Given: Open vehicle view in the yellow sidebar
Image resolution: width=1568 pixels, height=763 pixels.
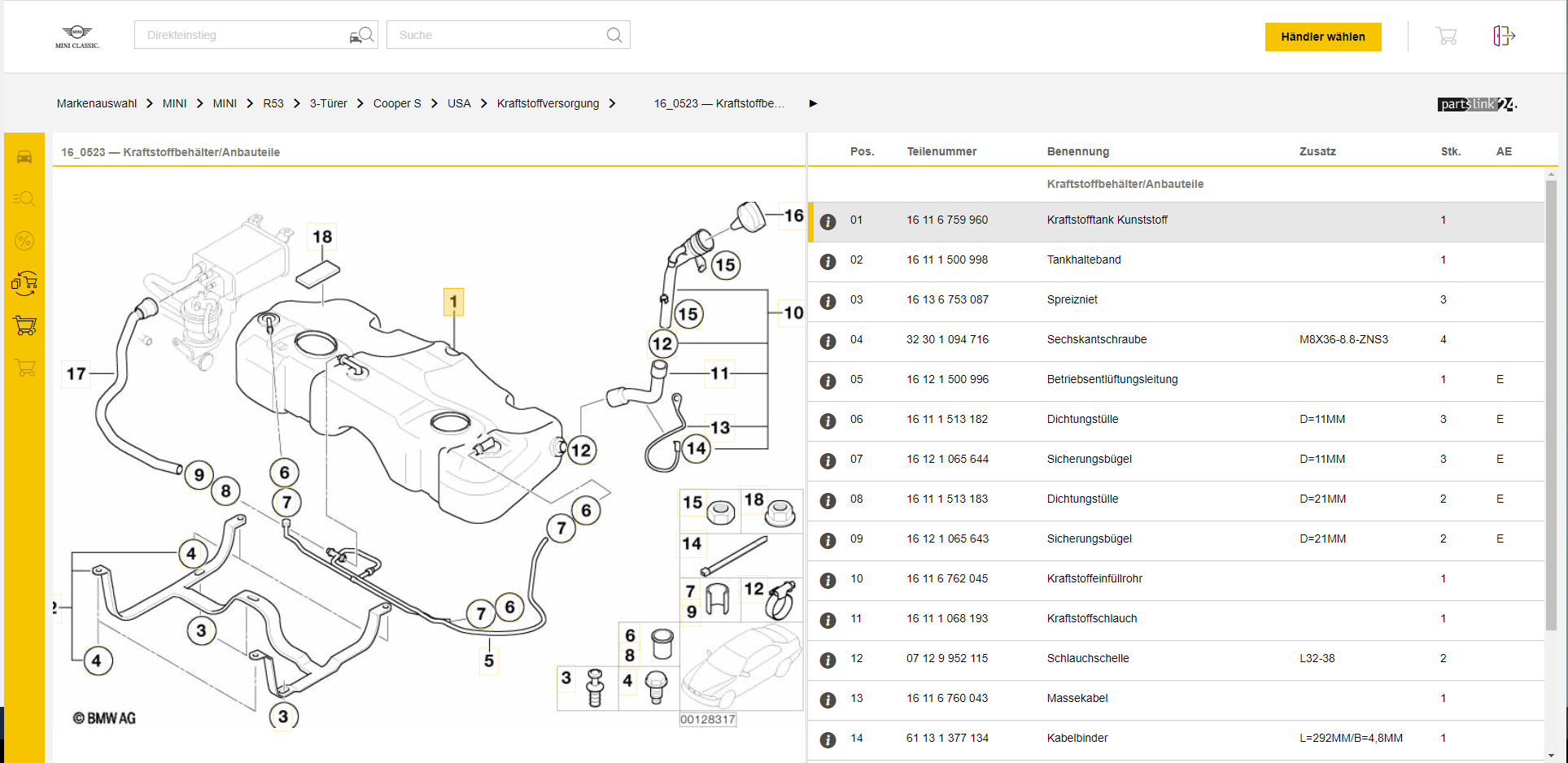Looking at the screenshot, I should pyautogui.click(x=24, y=157).
